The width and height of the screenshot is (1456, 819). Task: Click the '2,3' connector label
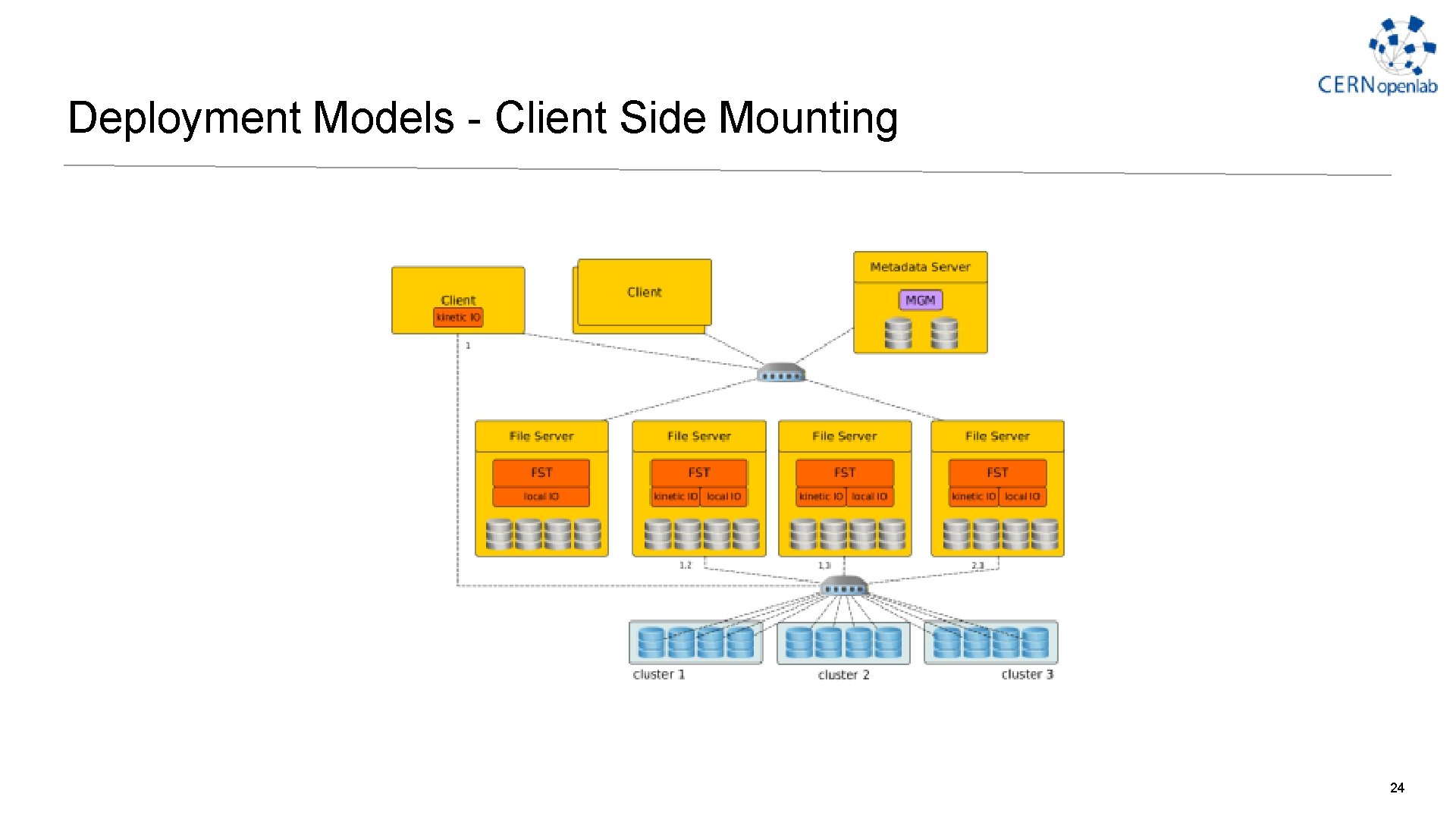coord(977,566)
